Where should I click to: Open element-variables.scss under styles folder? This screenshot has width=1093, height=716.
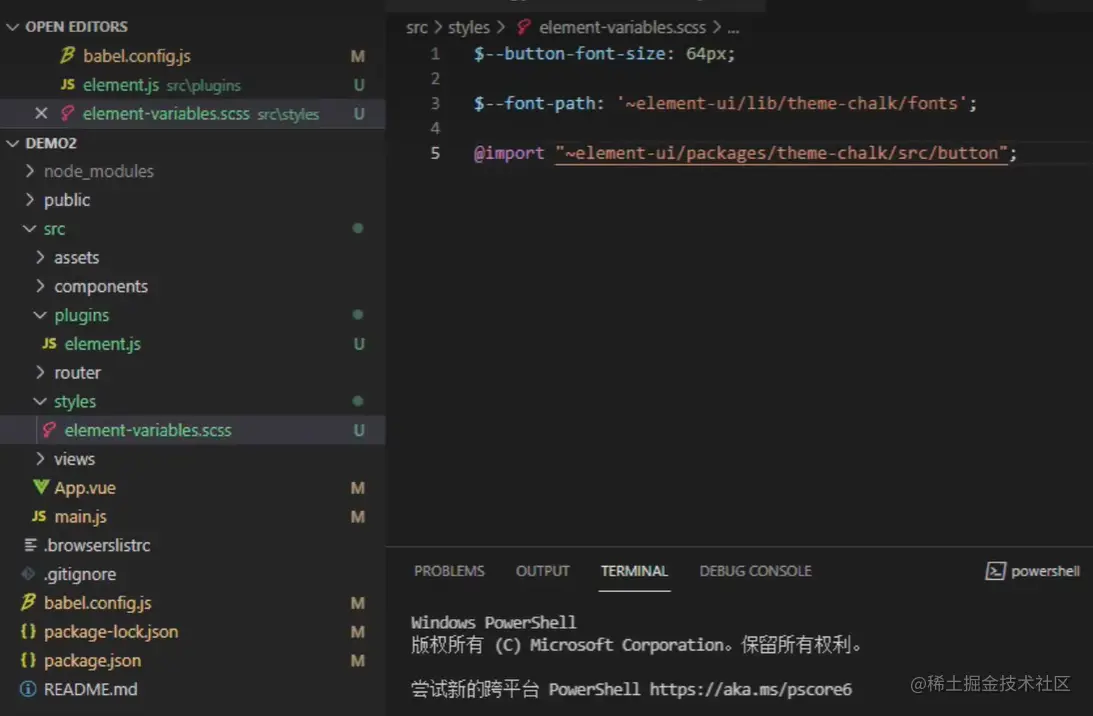(x=148, y=430)
